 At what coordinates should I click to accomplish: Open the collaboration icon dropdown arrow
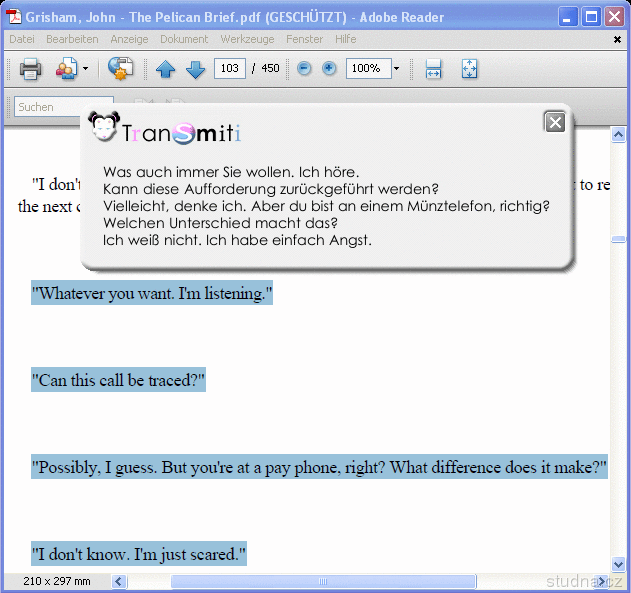(x=85, y=69)
